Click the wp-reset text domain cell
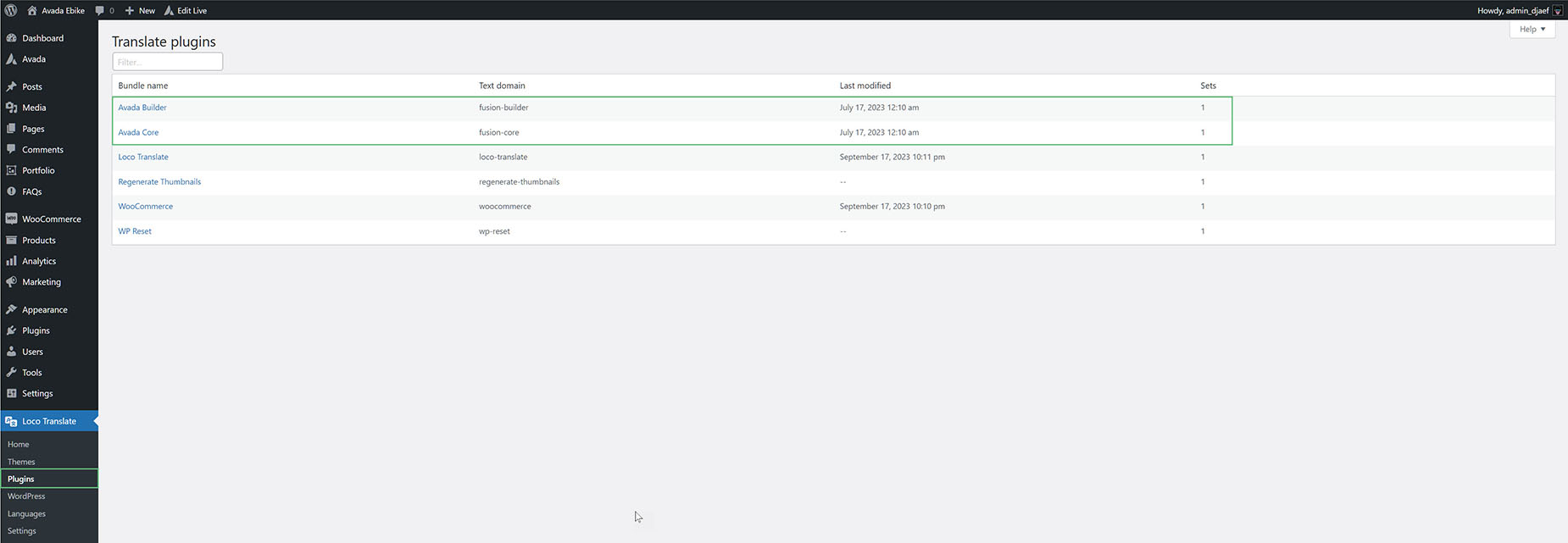1568x543 pixels. [x=494, y=230]
